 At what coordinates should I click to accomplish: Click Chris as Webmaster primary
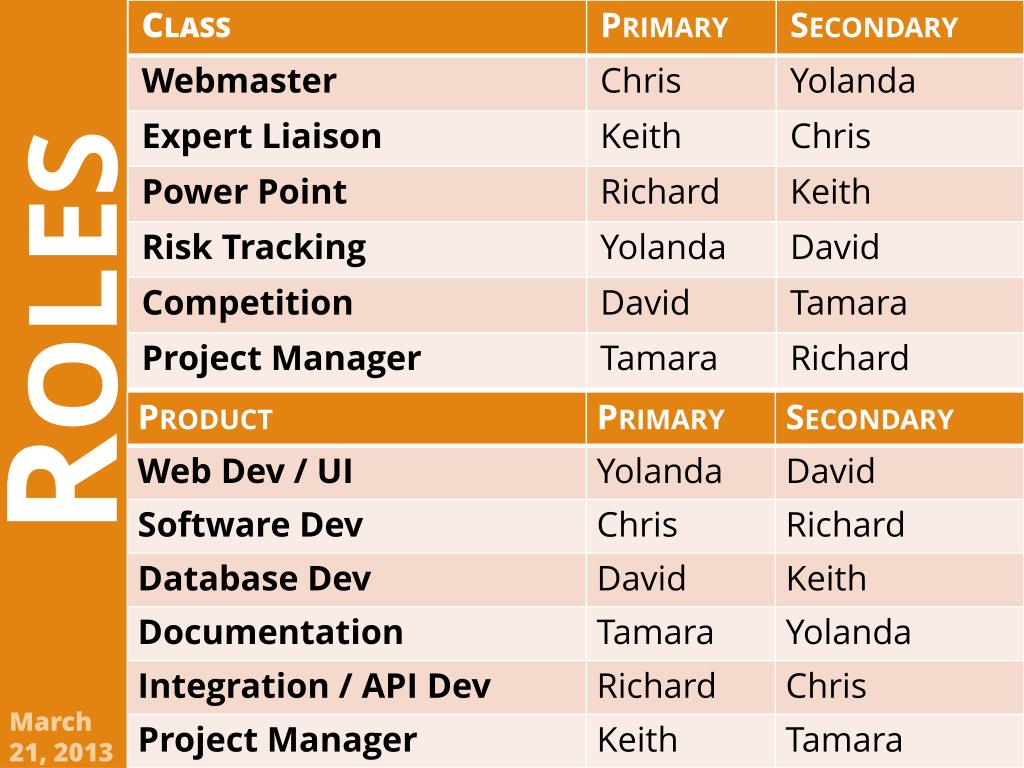tap(641, 81)
